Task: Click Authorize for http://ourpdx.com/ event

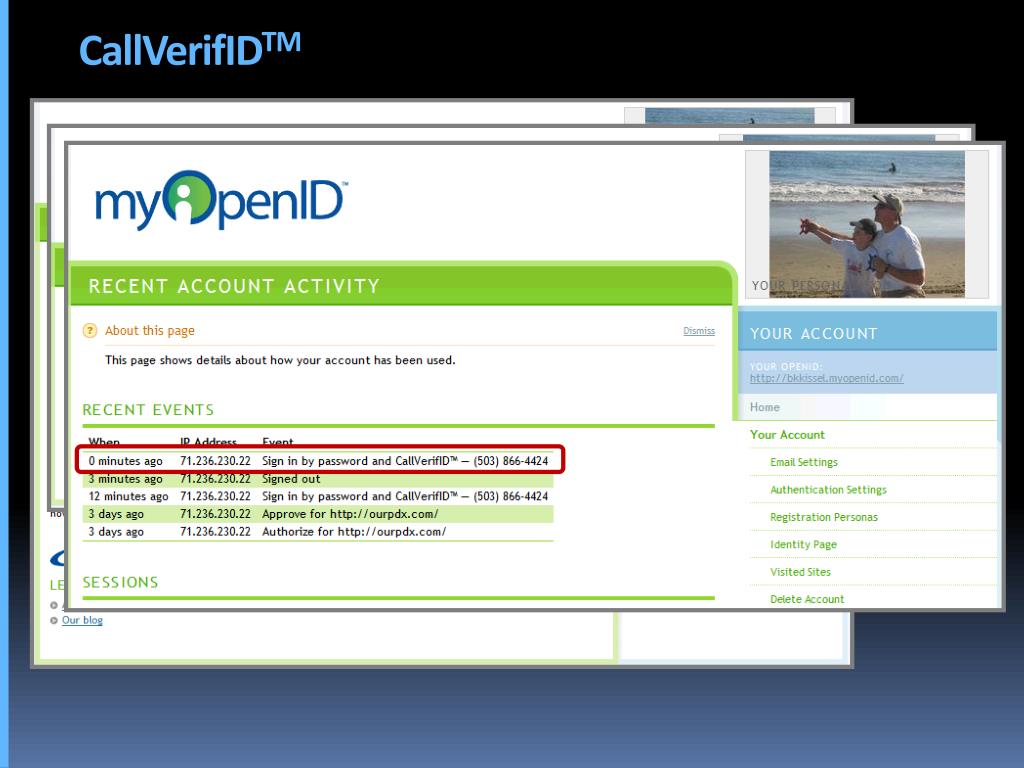Action: point(318,532)
